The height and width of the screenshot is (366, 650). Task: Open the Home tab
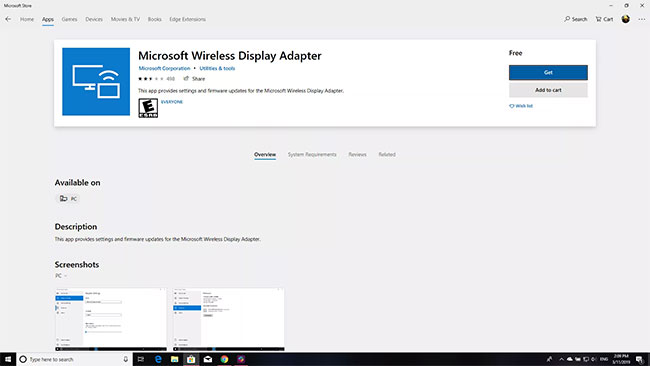click(27, 19)
